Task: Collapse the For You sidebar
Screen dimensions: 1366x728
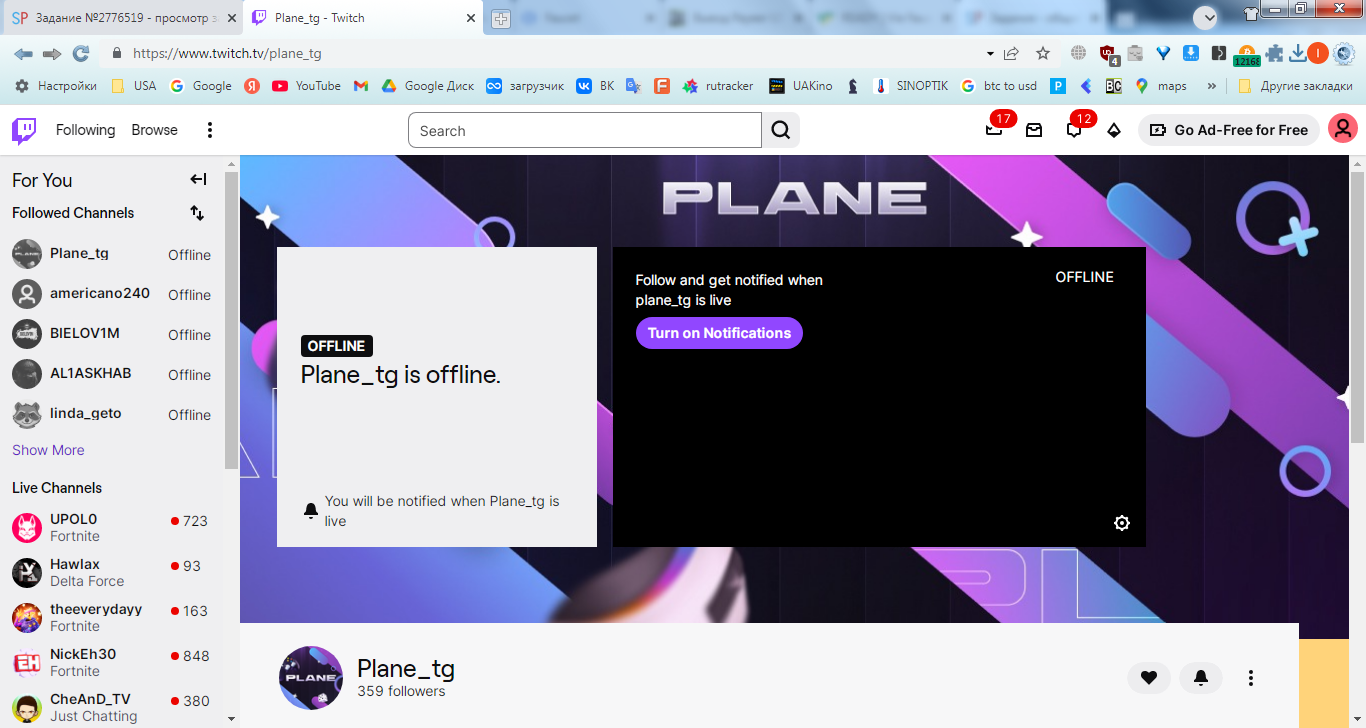Action: (198, 179)
